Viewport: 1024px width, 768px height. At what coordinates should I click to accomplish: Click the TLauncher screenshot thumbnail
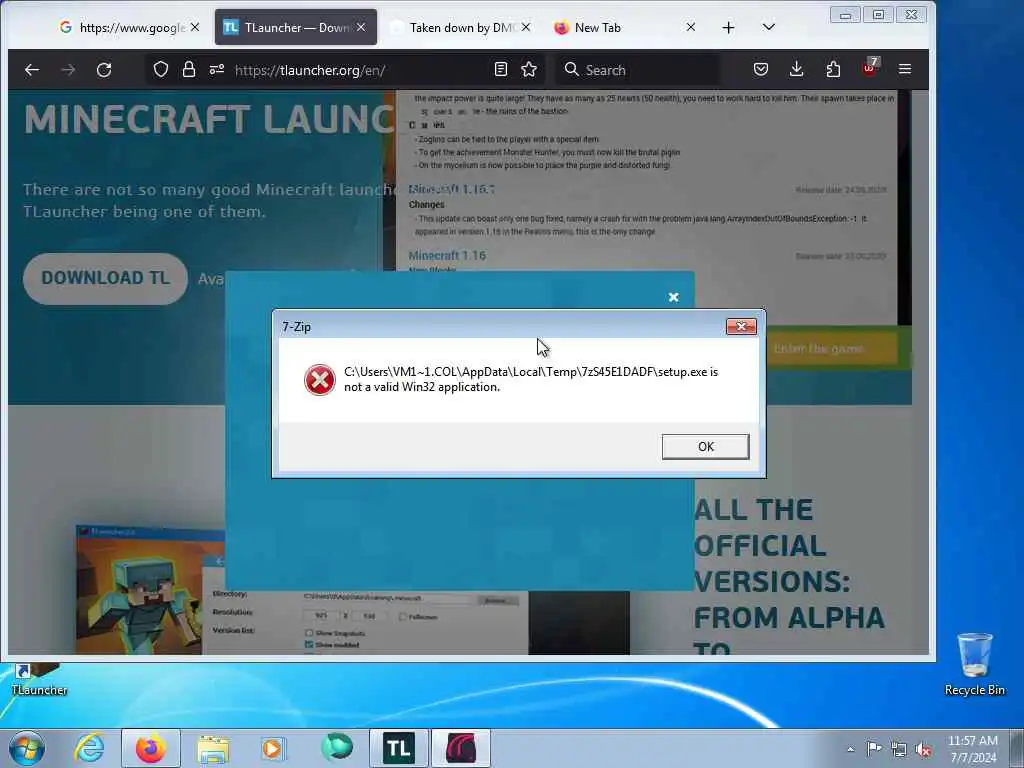click(x=352, y=590)
